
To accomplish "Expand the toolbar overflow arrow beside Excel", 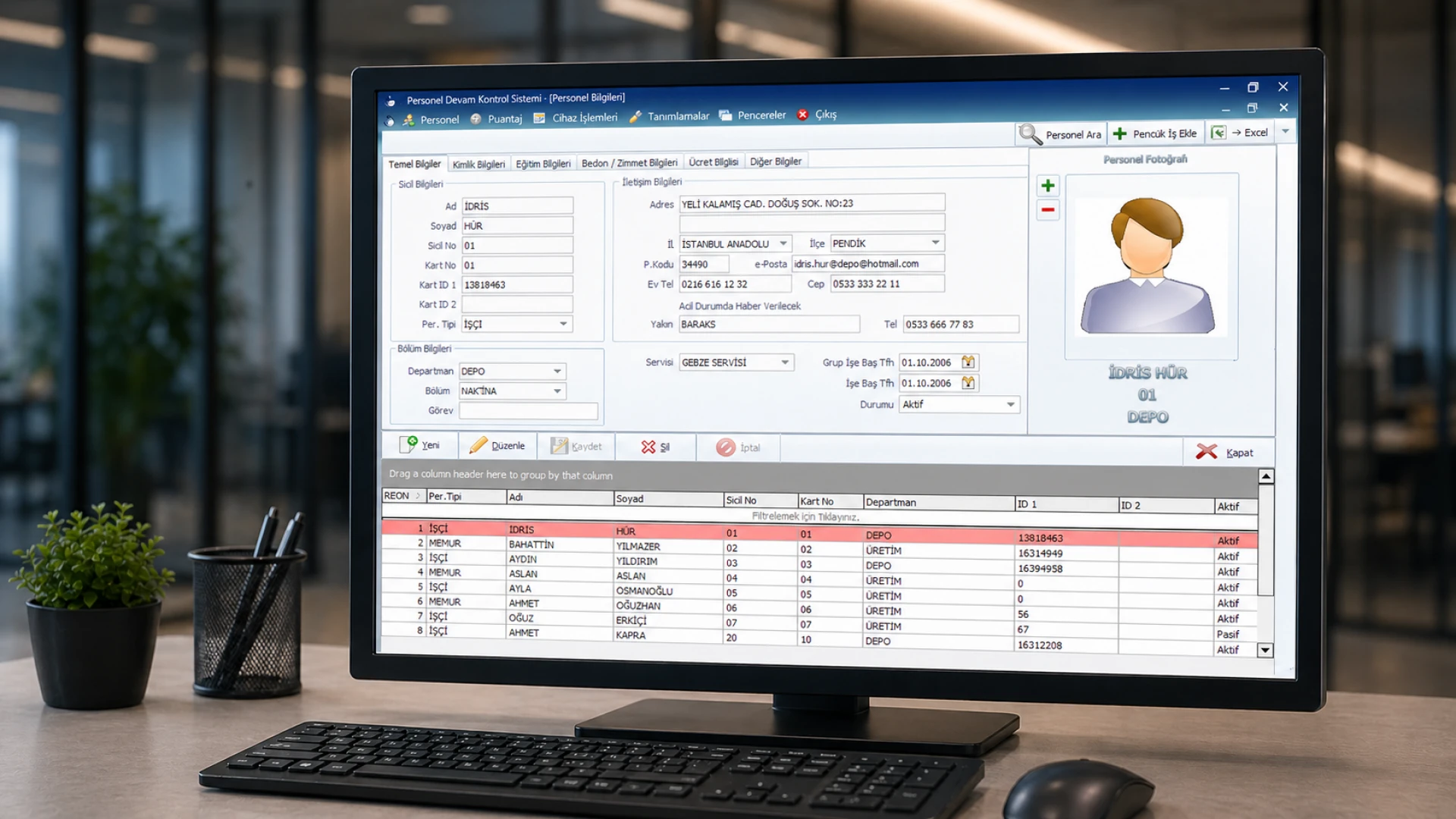I will (x=1285, y=132).
